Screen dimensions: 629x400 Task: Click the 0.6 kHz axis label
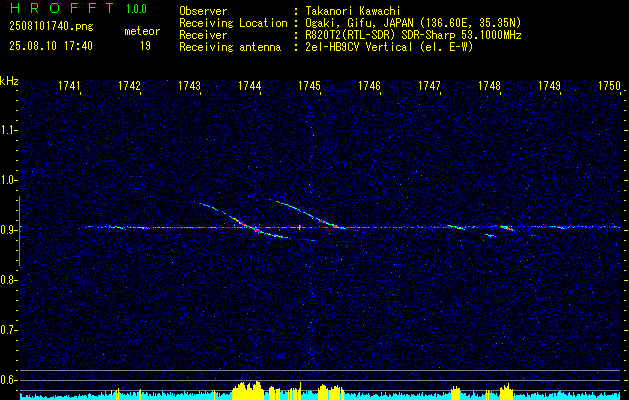point(8,380)
